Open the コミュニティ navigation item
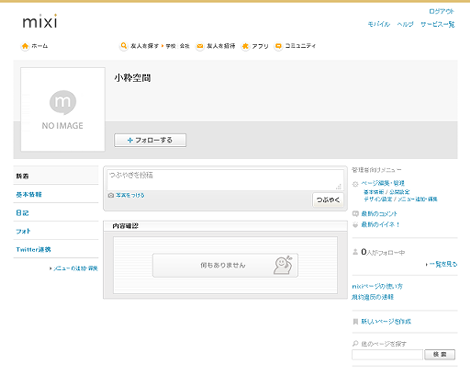 pyautogui.click(x=300, y=46)
